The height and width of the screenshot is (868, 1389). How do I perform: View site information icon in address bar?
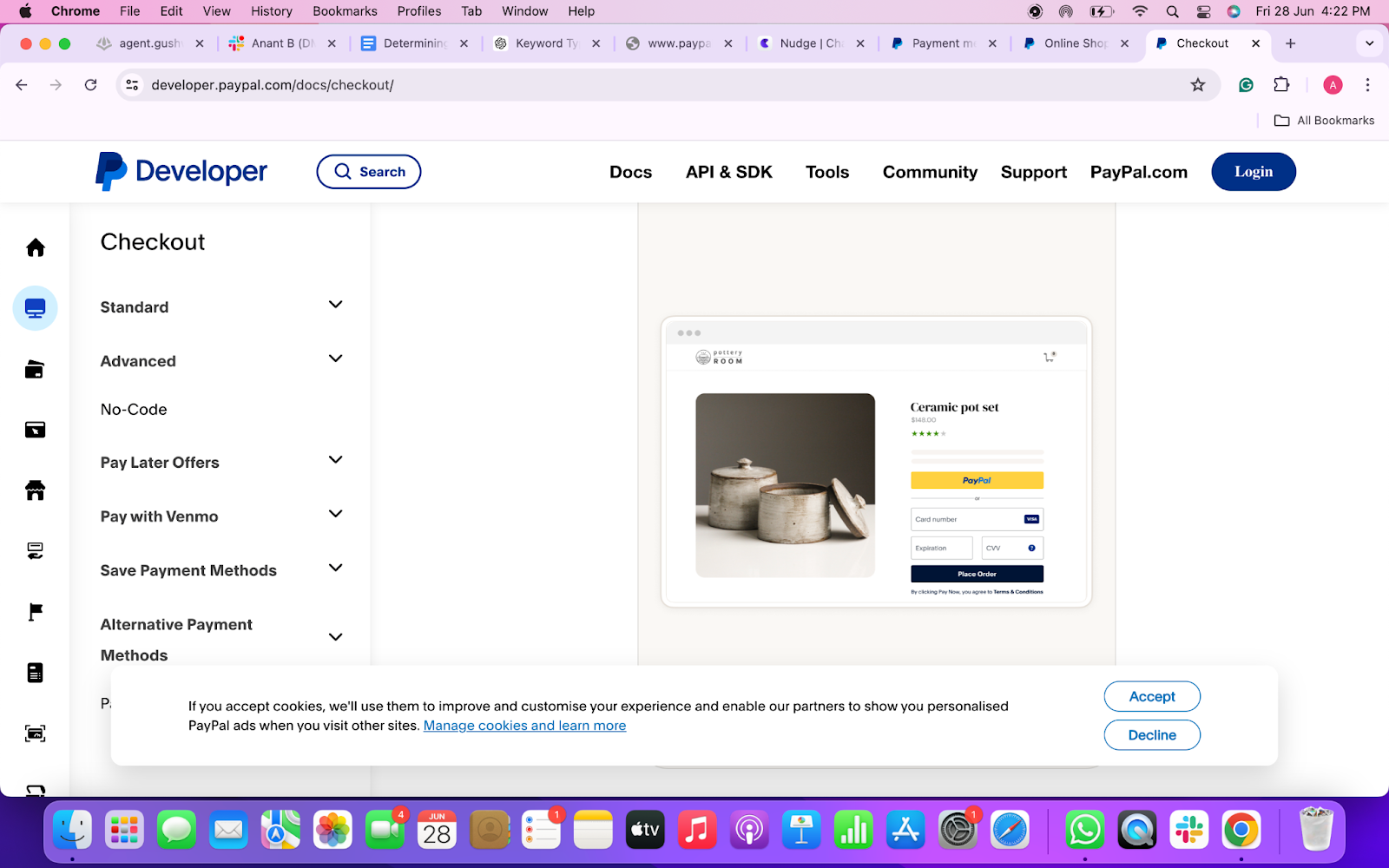point(132,85)
